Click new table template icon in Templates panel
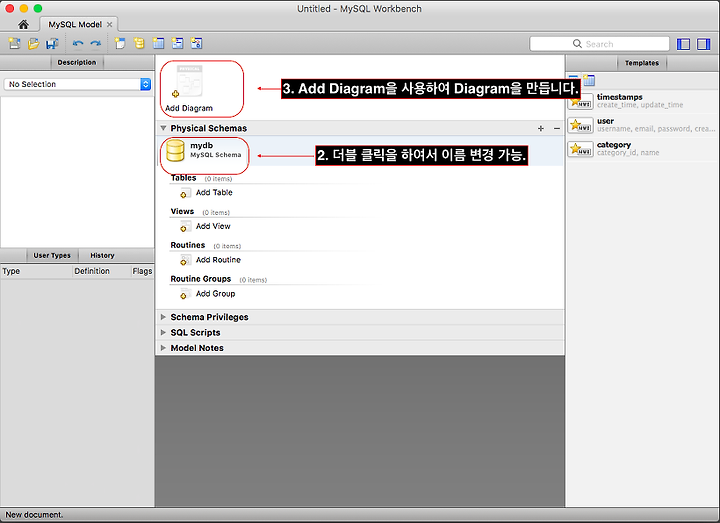The height and width of the screenshot is (523, 720). click(589, 80)
